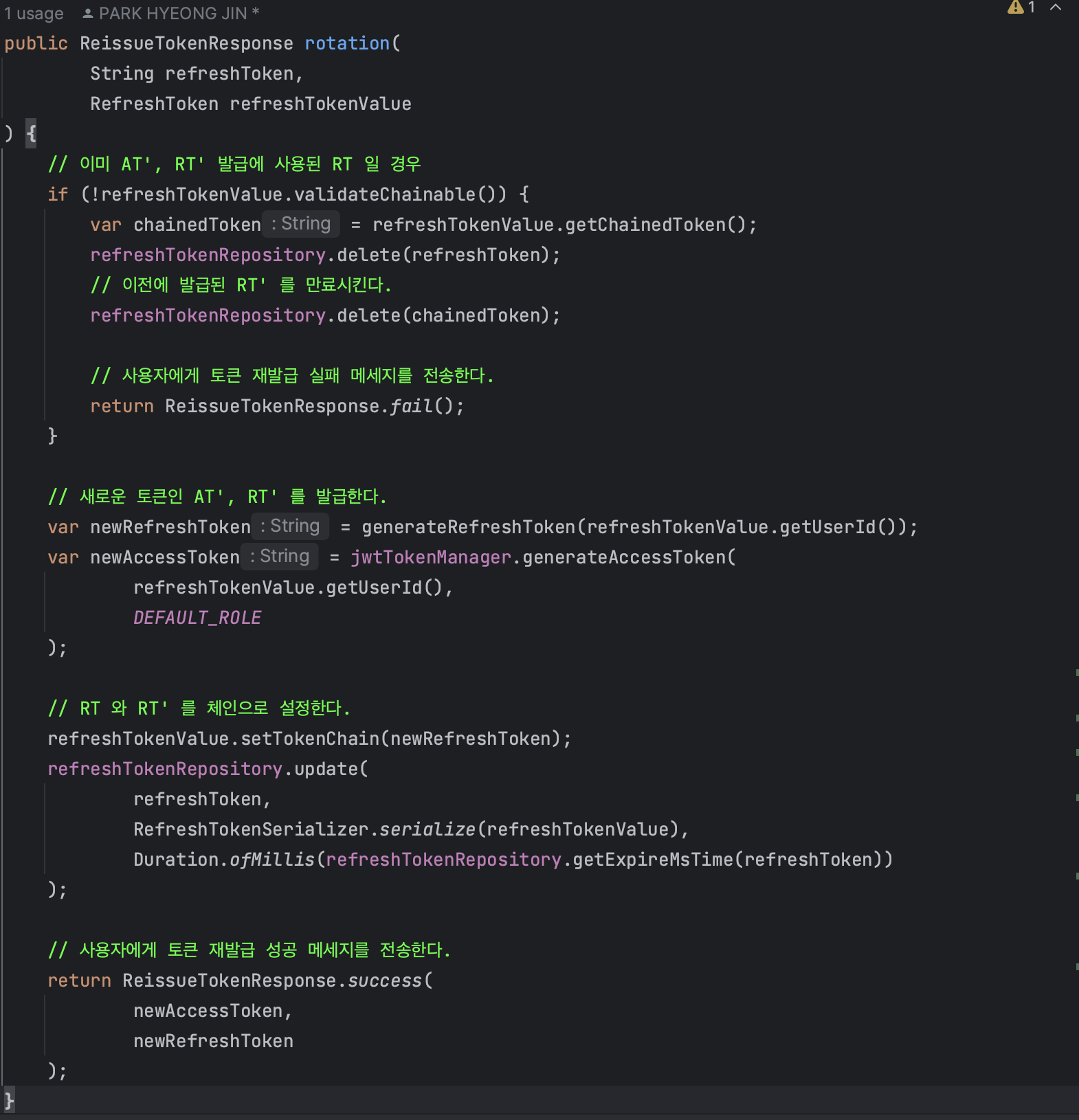
Task: Click delete(chainedToken) repository call
Action: pos(443,315)
